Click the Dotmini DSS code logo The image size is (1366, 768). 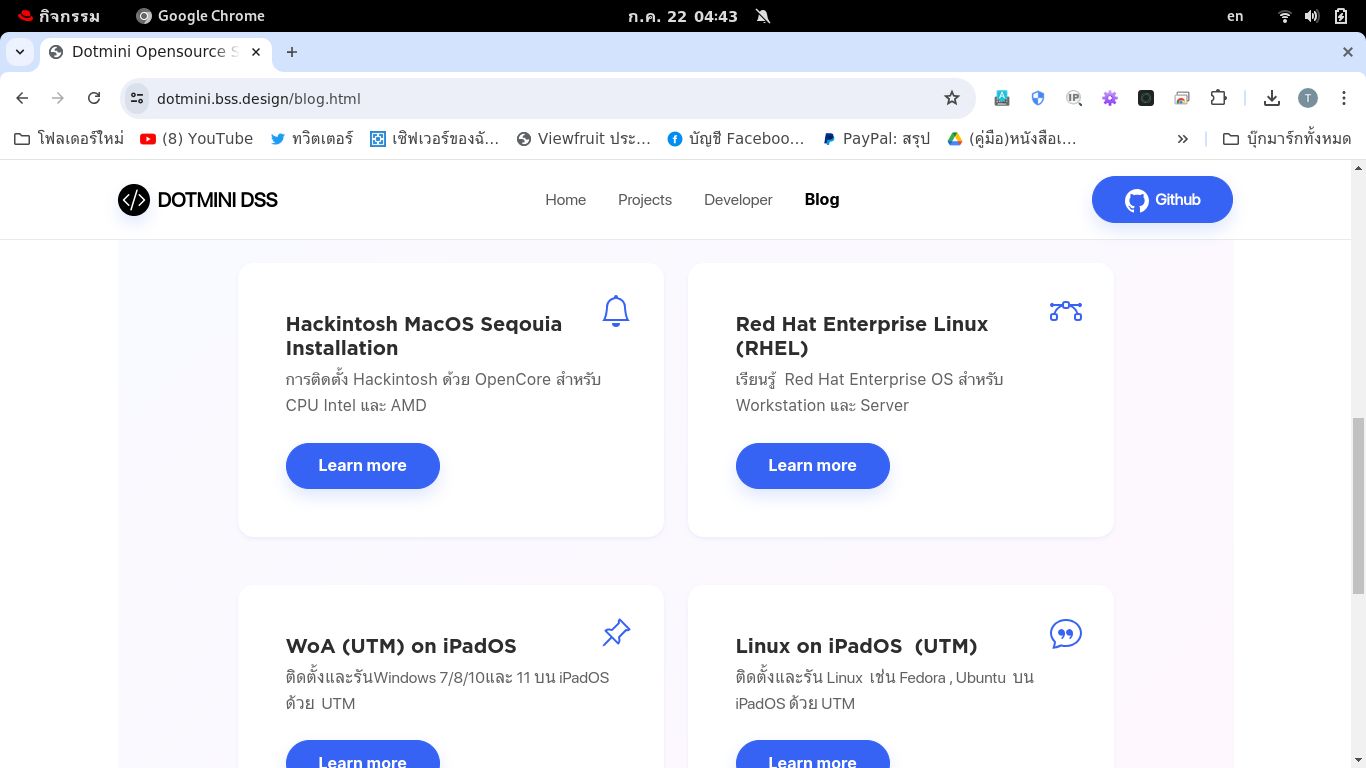(134, 200)
